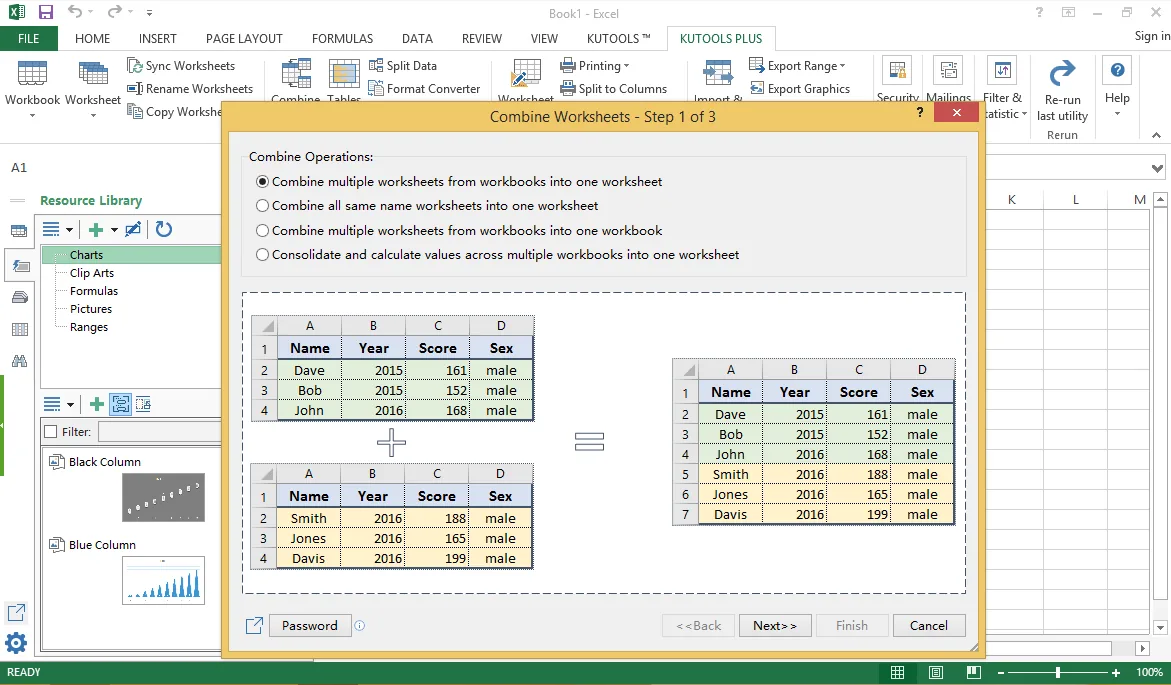This screenshot has width=1171, height=685.
Task: Enable the Filter checkbox
Action: pyautogui.click(x=51, y=432)
